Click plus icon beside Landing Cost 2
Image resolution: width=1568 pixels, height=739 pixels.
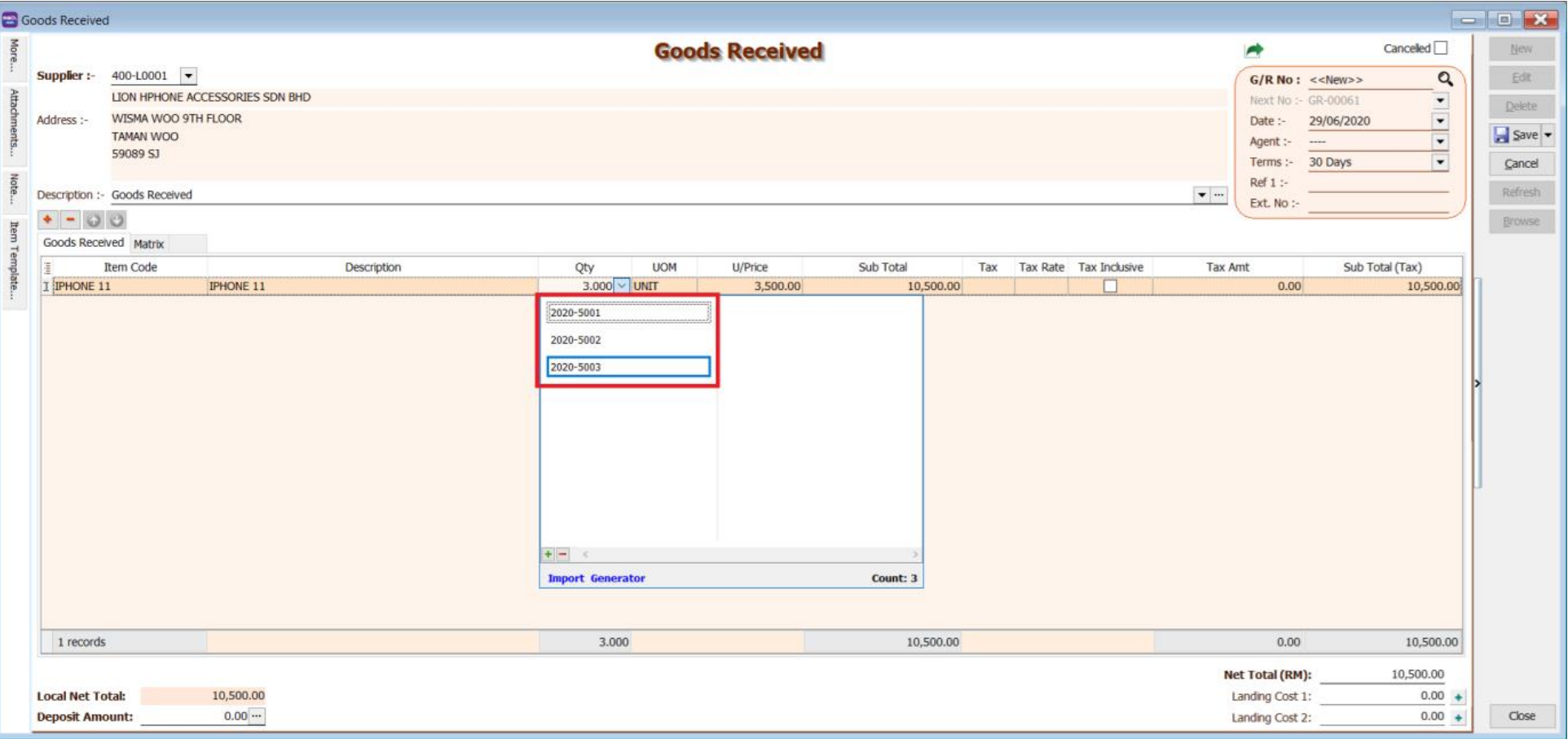coord(1458,718)
